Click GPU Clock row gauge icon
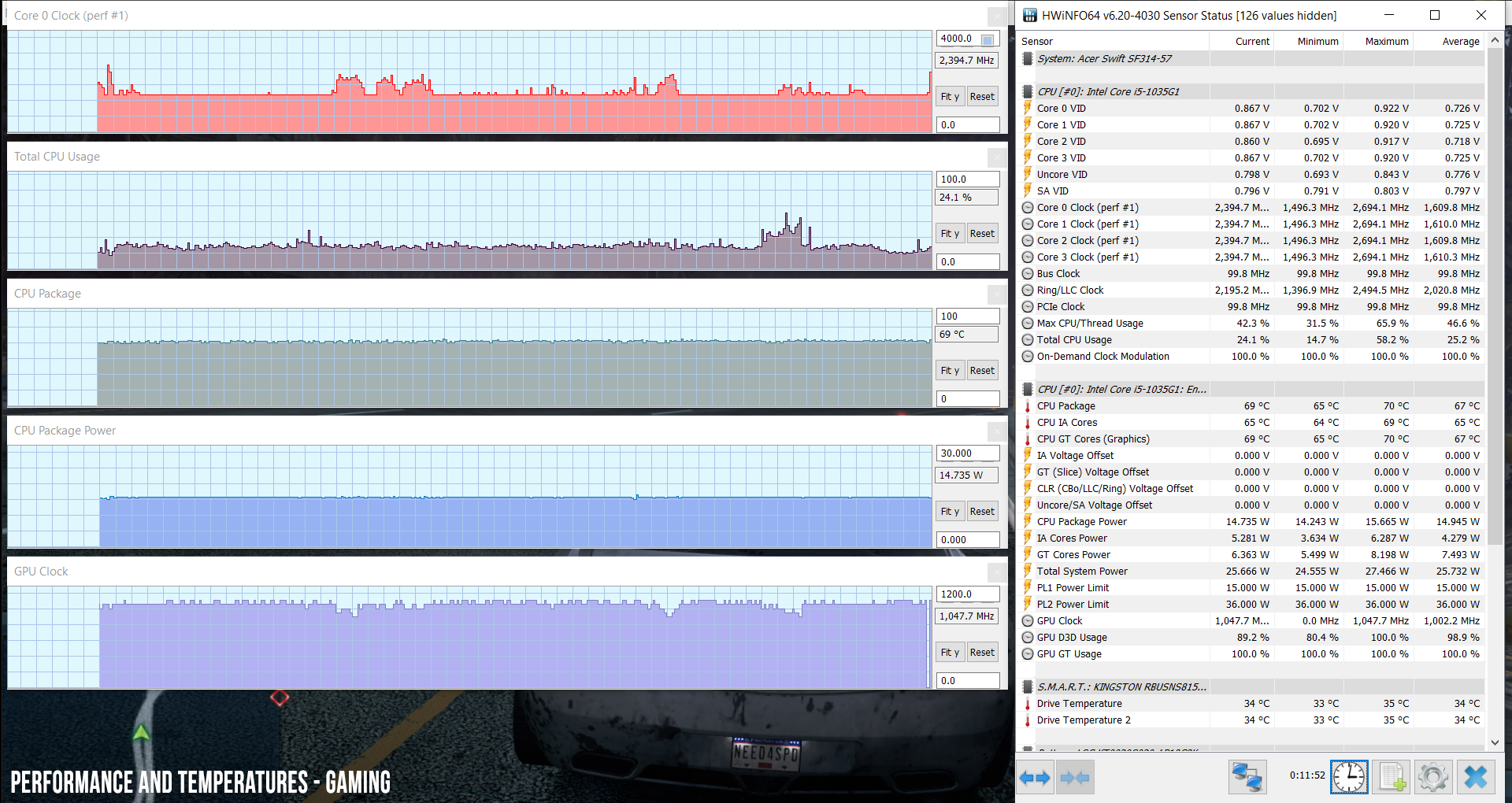Image resolution: width=1512 pixels, height=803 pixels. coord(1028,621)
